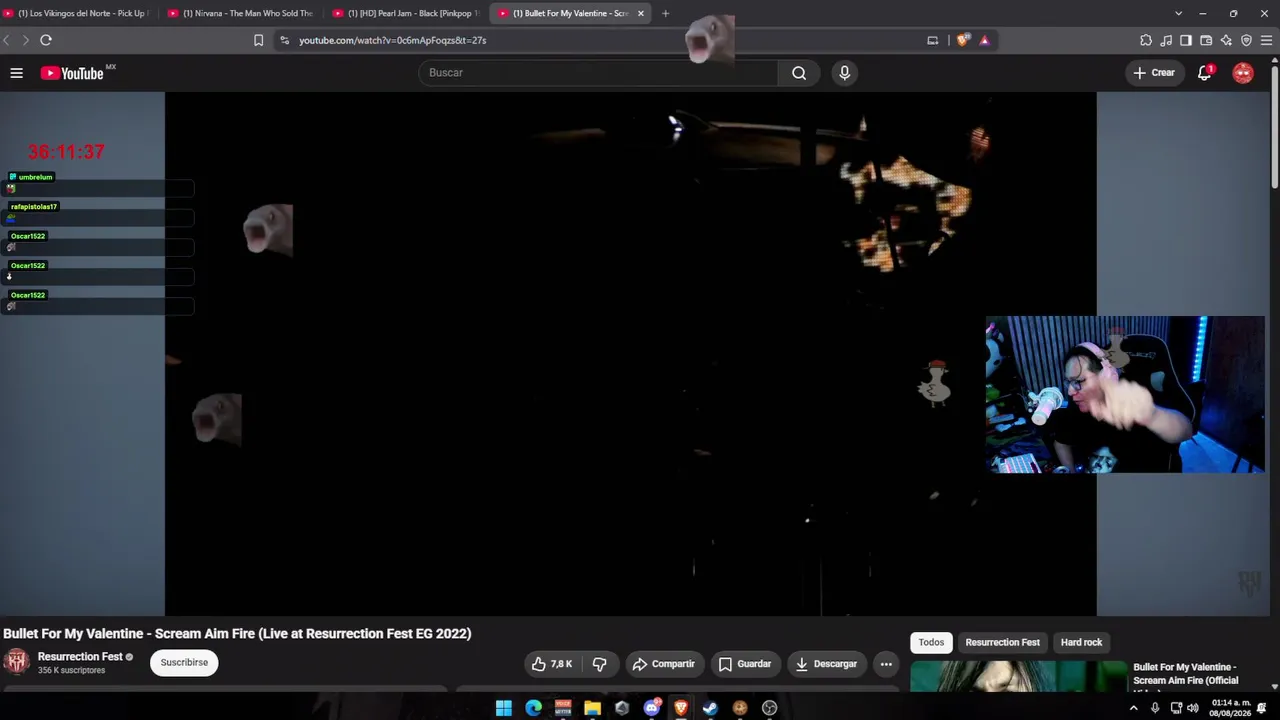Open Brave Leo AI sparkle icon
Viewport: 1280px width, 720px height.
pos(1226,40)
